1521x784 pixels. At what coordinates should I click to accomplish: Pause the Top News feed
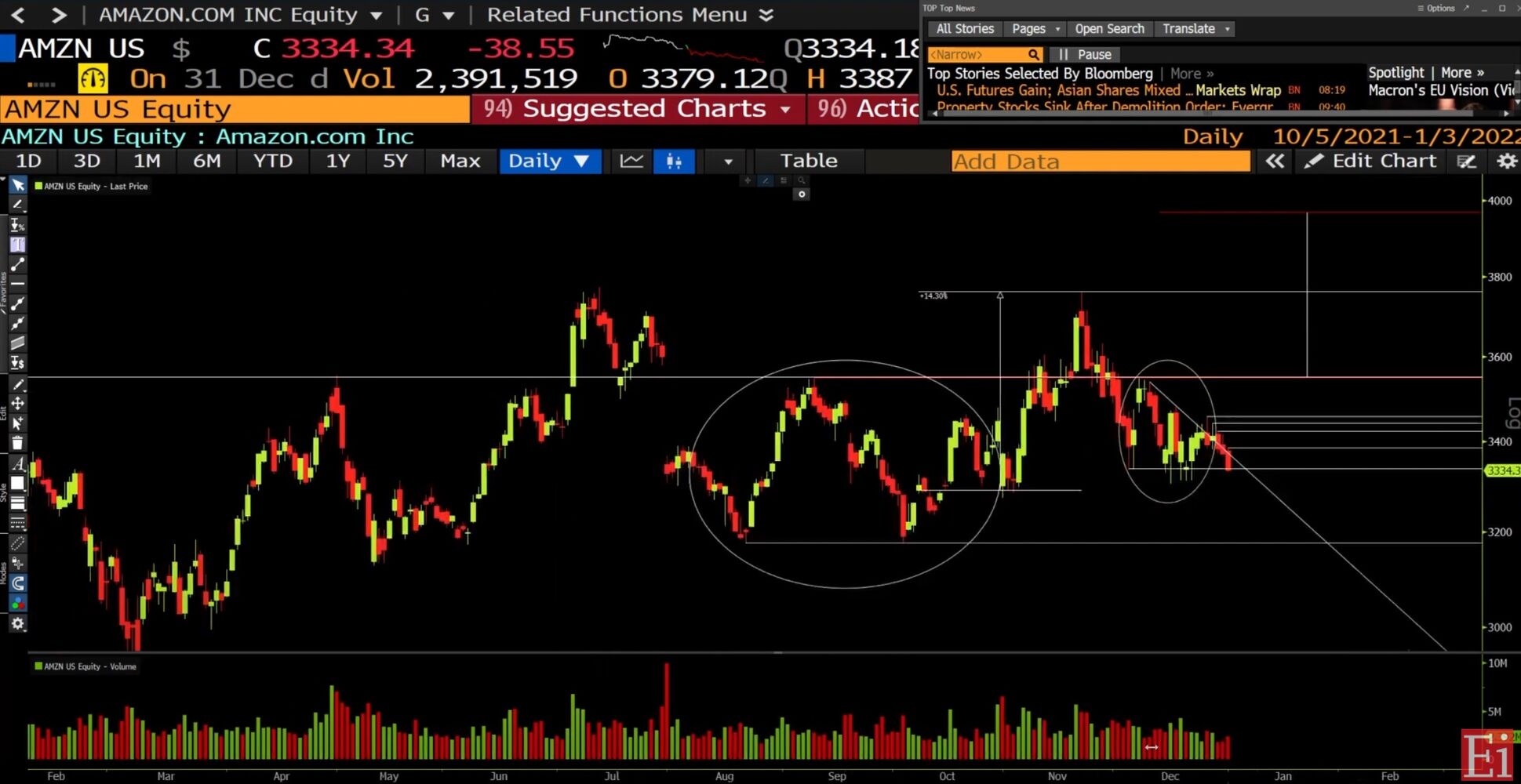1086,54
